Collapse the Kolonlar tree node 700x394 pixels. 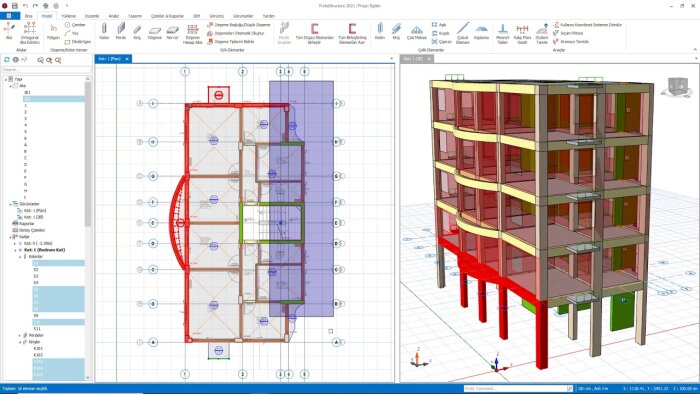coord(20,257)
